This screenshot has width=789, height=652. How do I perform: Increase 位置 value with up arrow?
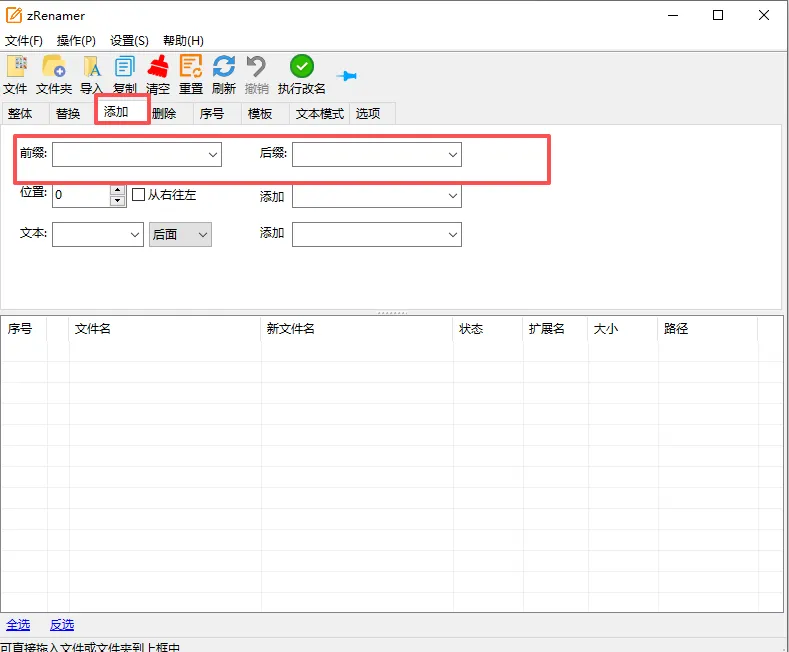(x=117, y=190)
